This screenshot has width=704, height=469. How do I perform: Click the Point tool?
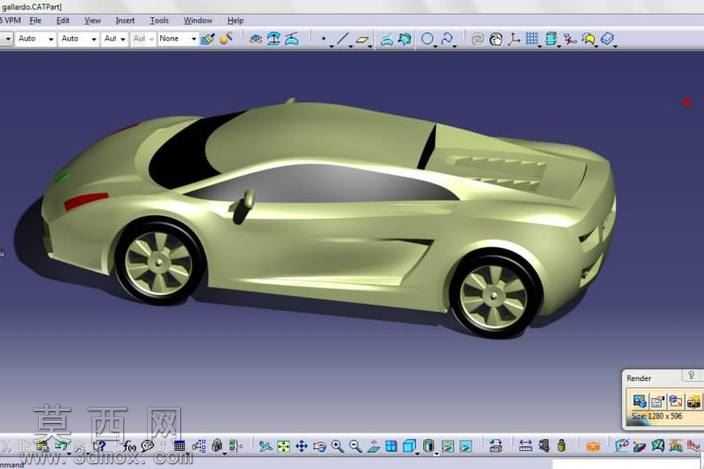click(324, 39)
